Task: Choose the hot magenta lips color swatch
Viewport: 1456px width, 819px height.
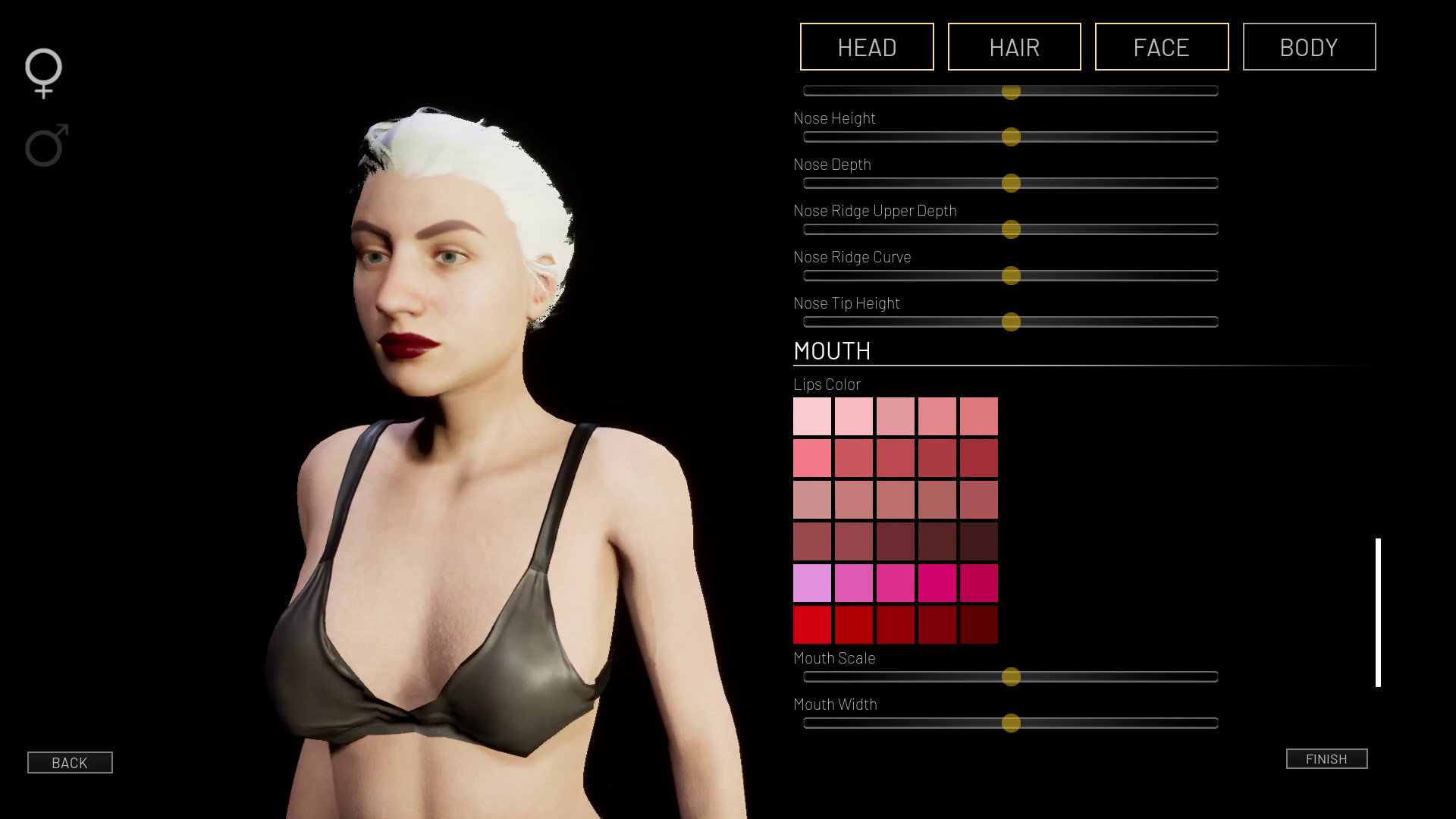Action: [937, 583]
